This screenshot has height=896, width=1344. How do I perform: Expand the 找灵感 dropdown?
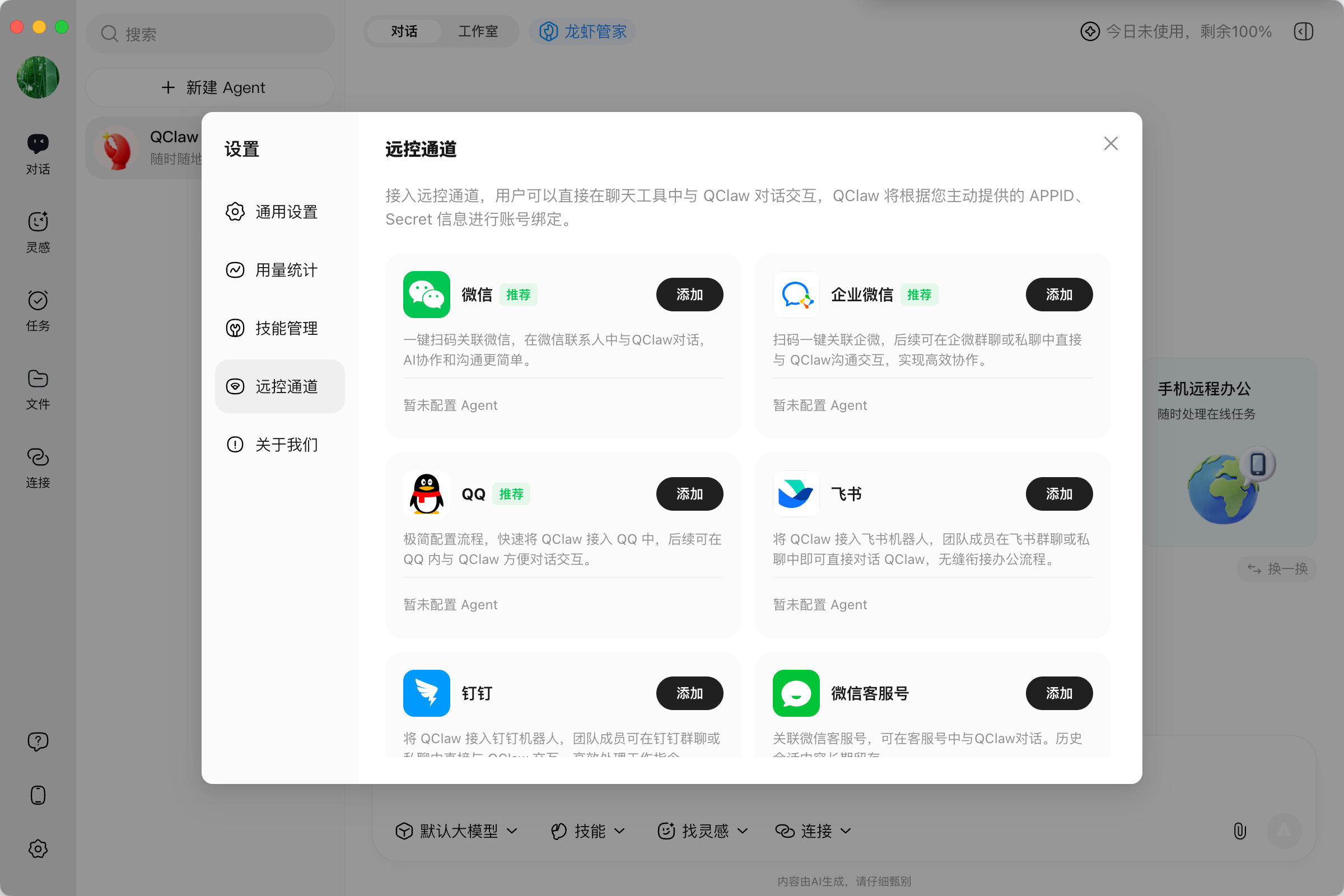point(703,830)
